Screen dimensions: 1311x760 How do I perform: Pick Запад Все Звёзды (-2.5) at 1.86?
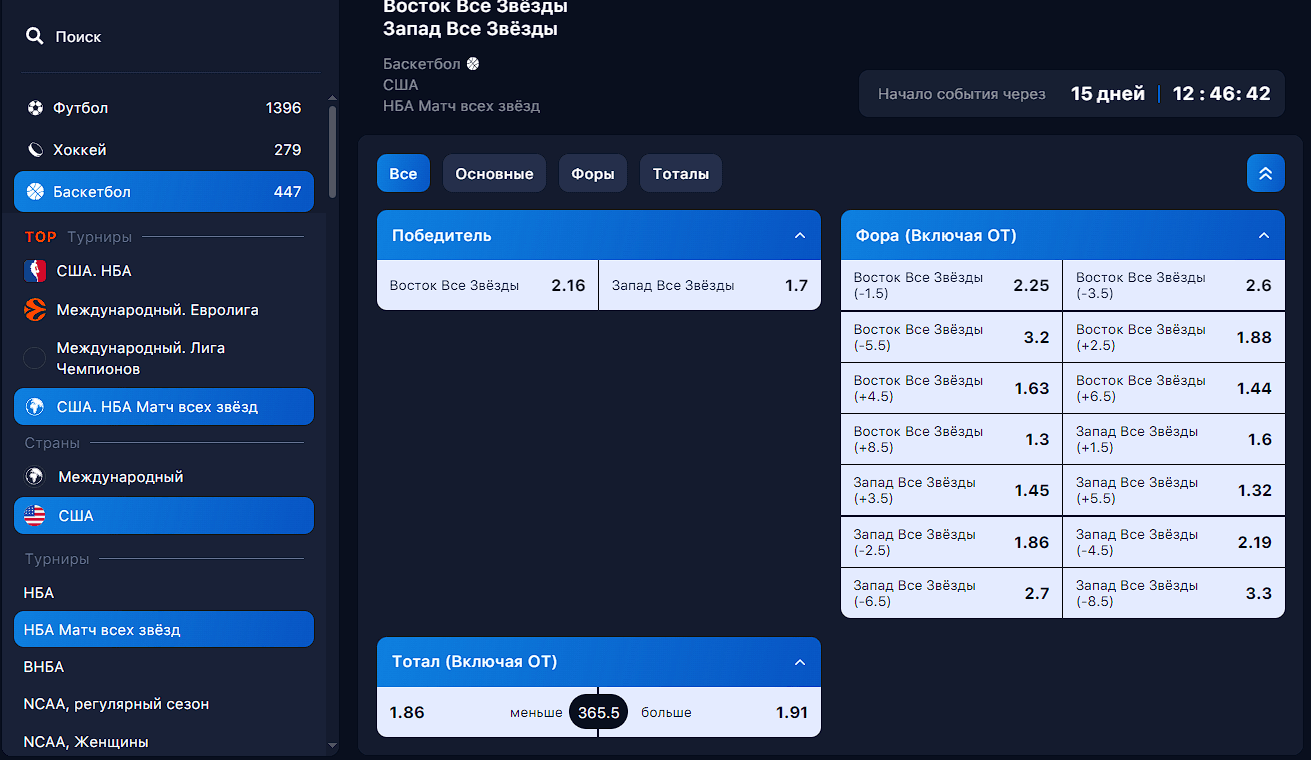951,542
